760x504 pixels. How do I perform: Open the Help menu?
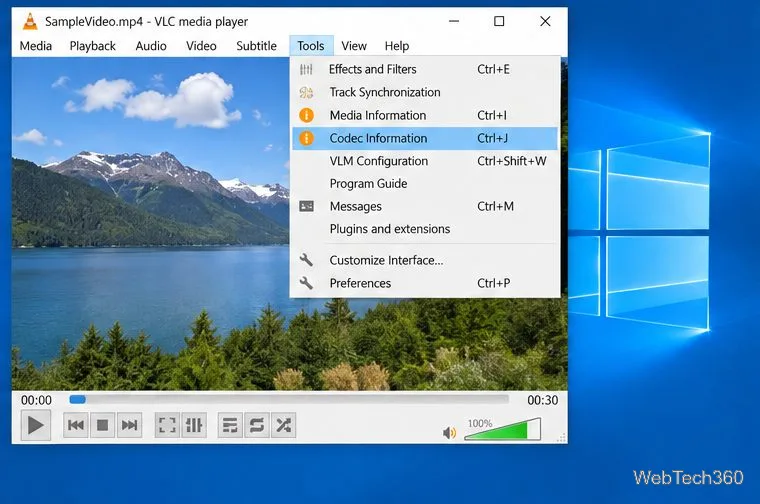tap(397, 46)
